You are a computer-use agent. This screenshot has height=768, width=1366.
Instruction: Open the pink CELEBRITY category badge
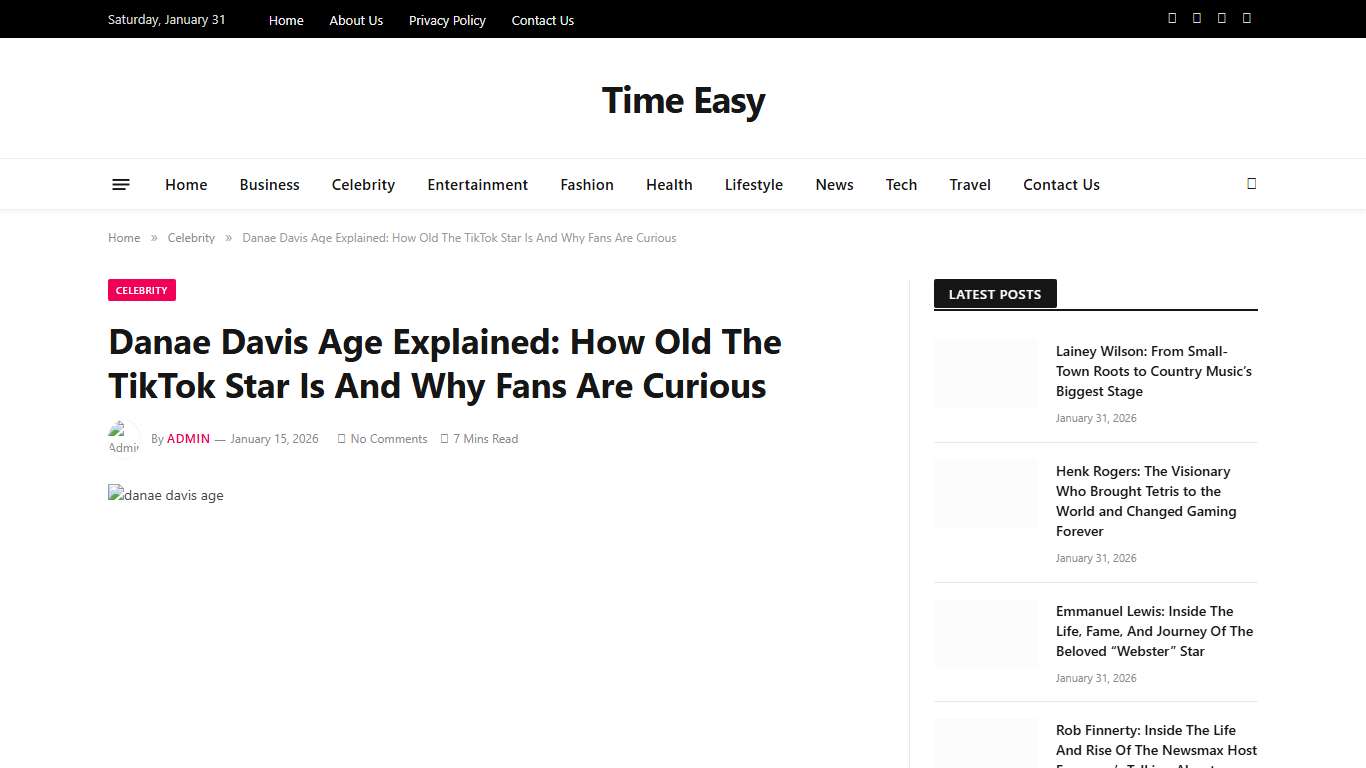click(141, 290)
